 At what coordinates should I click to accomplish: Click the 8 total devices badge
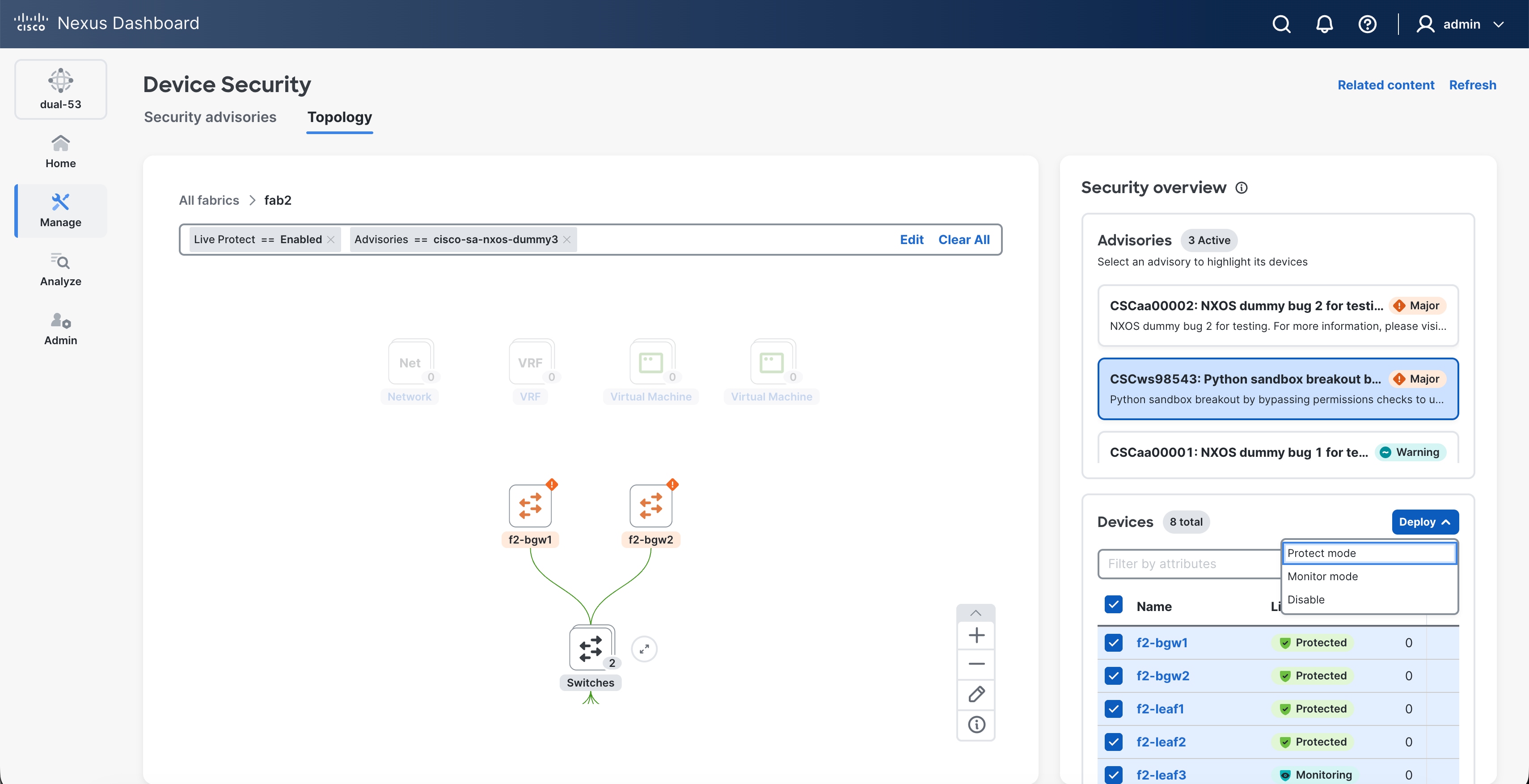pos(1186,522)
